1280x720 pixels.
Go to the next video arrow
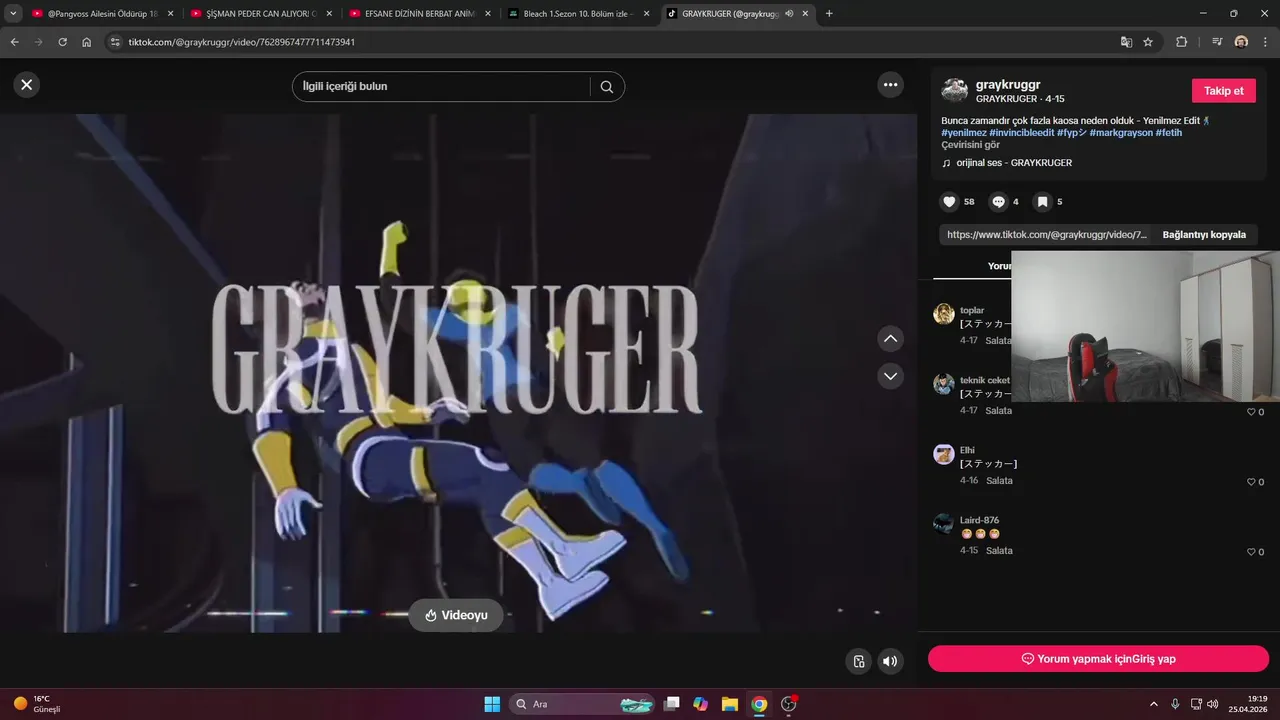point(890,376)
